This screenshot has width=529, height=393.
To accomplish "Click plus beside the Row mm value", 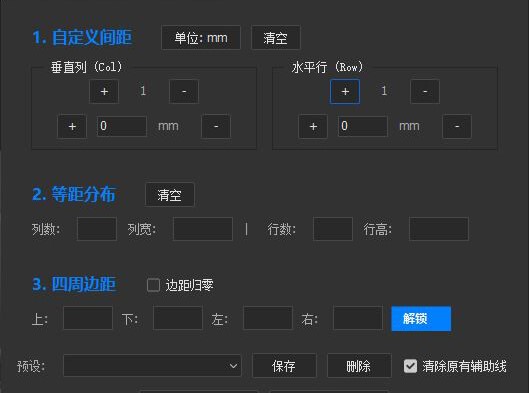I will pyautogui.click(x=313, y=127).
